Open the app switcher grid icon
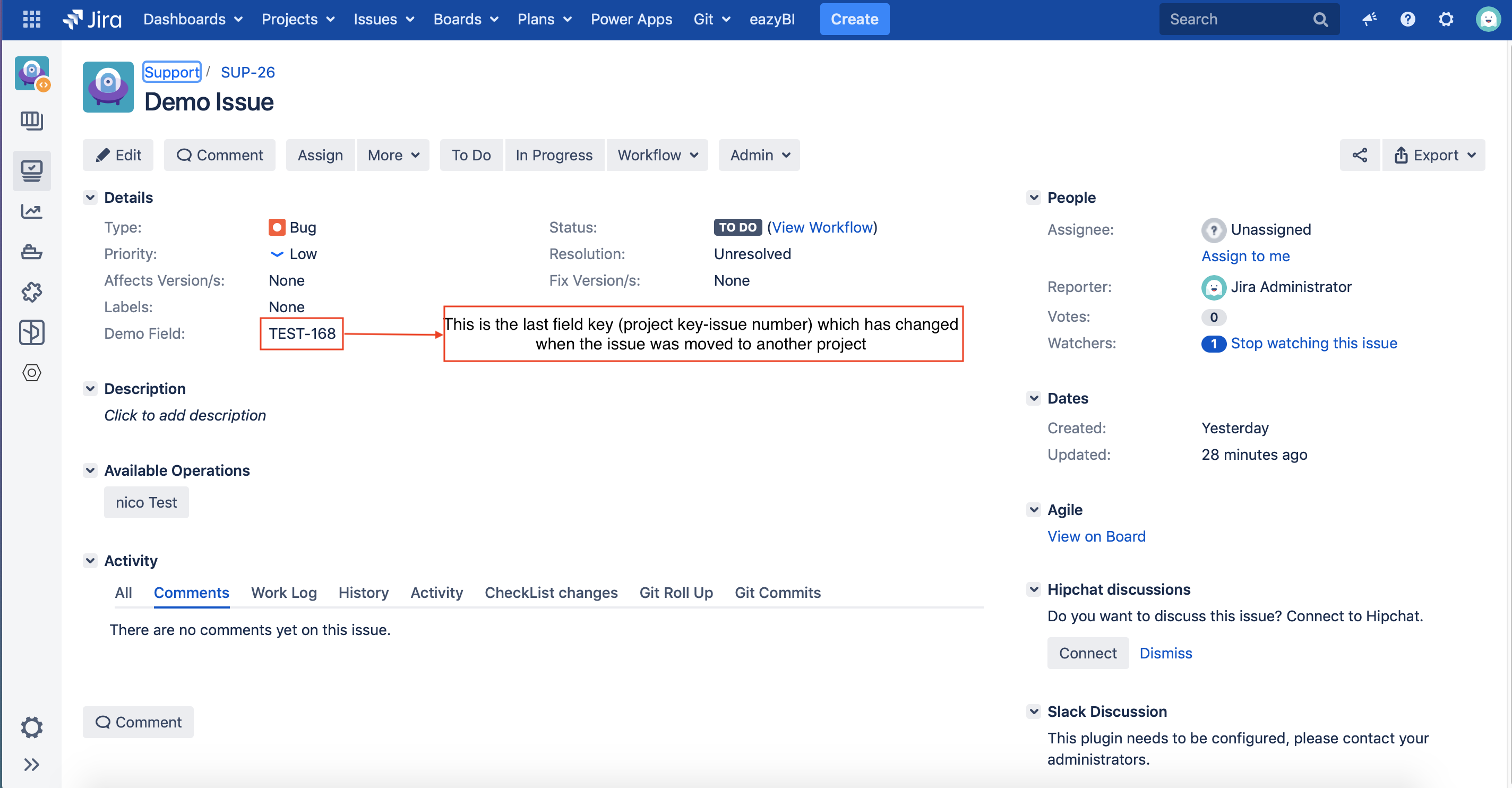1512x788 pixels. [32, 19]
